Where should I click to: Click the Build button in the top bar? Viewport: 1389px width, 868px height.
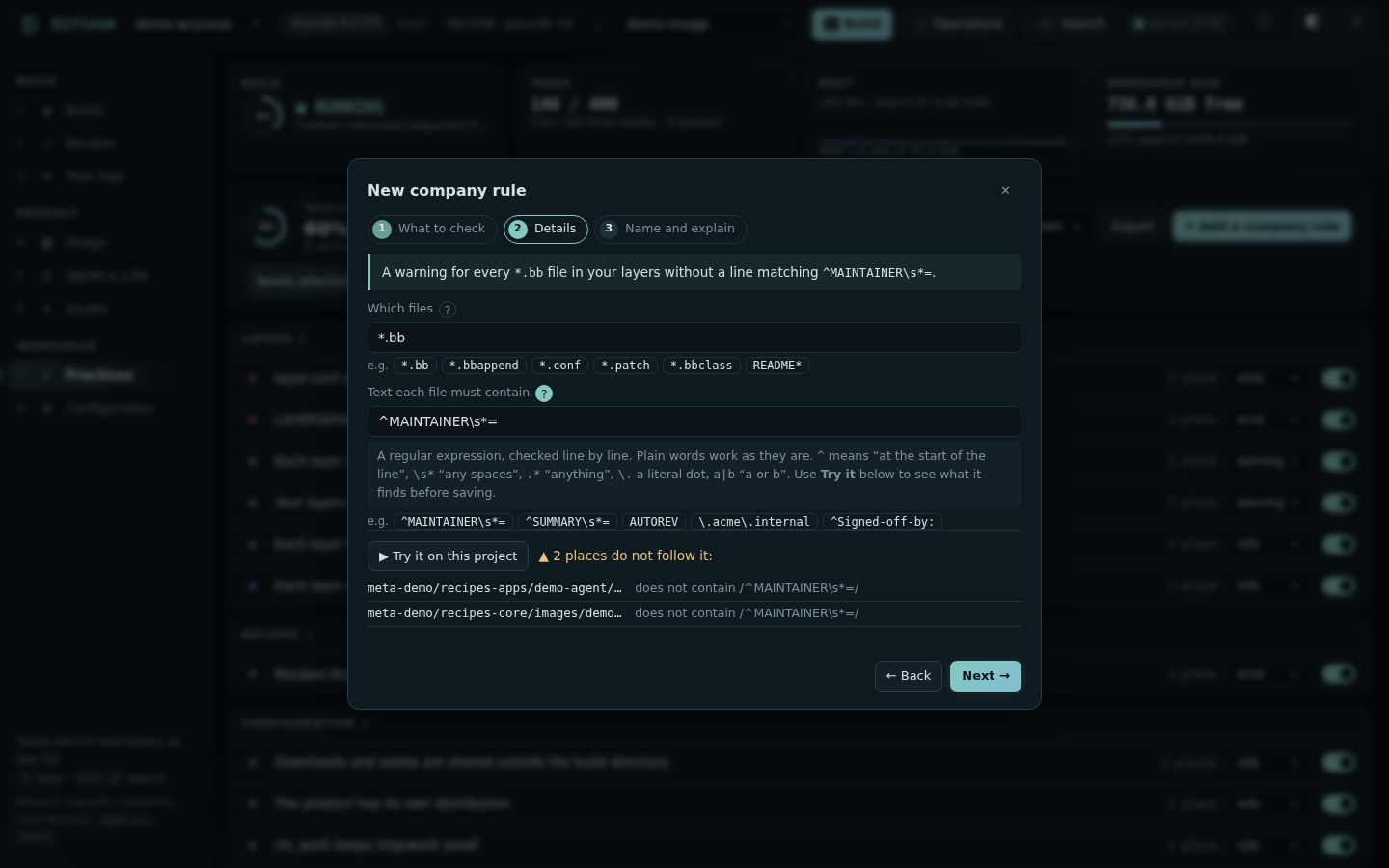(x=853, y=24)
